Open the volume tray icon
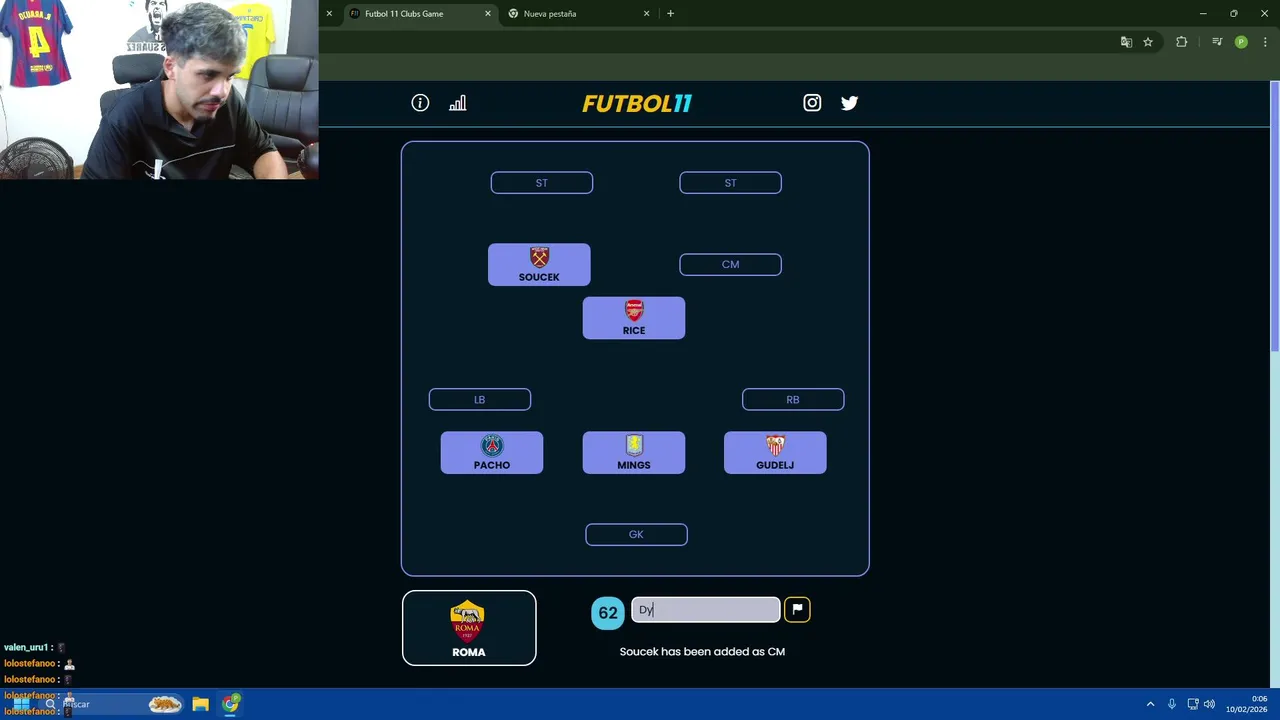This screenshot has height=720, width=1280. 1209,704
